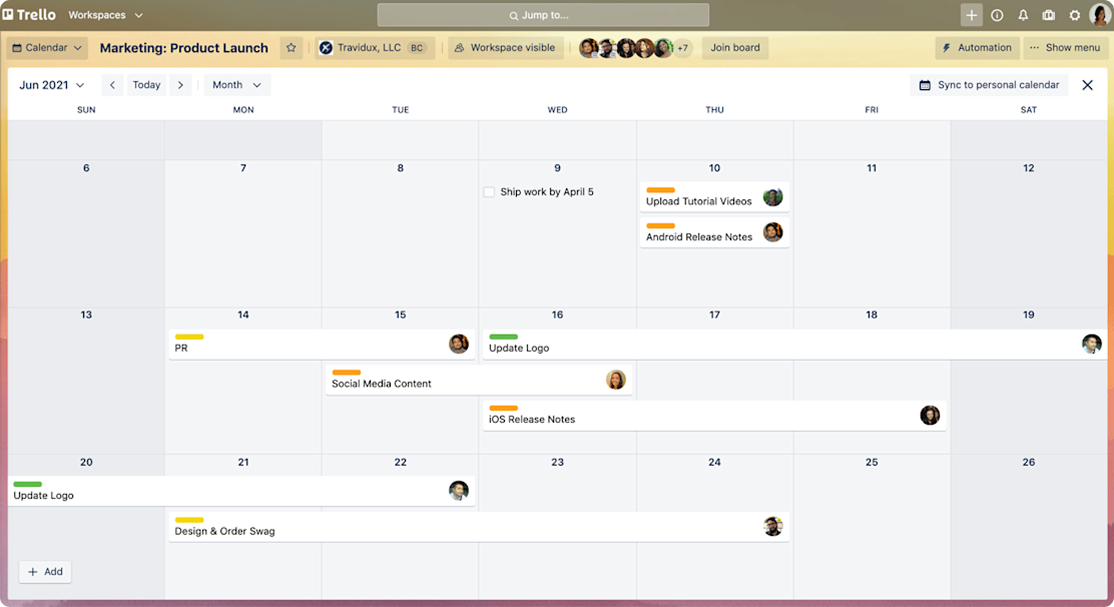1114x607 pixels.
Task: Click avatar on Update Logo card, June 22
Action: point(459,490)
